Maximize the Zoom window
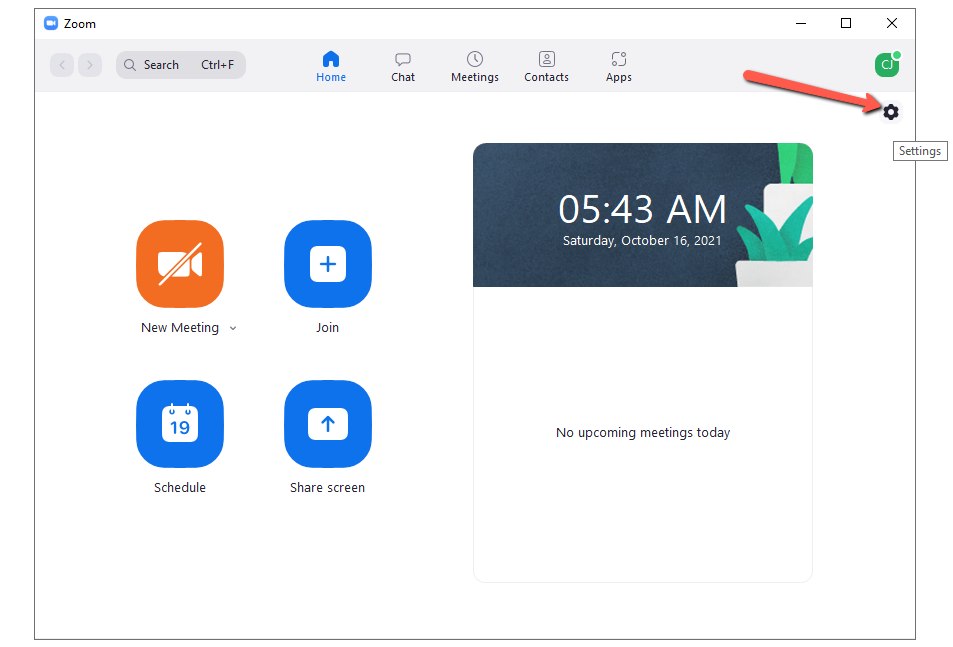Image resolution: width=953 pixels, height=647 pixels. [845, 23]
